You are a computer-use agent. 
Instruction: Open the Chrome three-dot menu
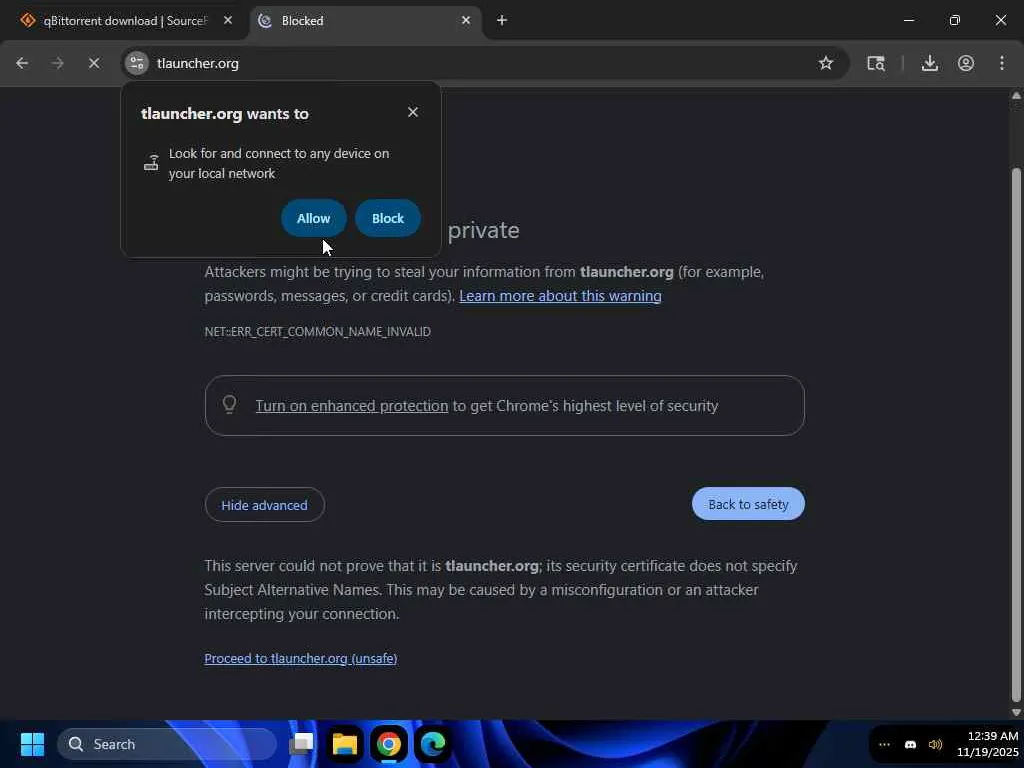(x=1002, y=63)
